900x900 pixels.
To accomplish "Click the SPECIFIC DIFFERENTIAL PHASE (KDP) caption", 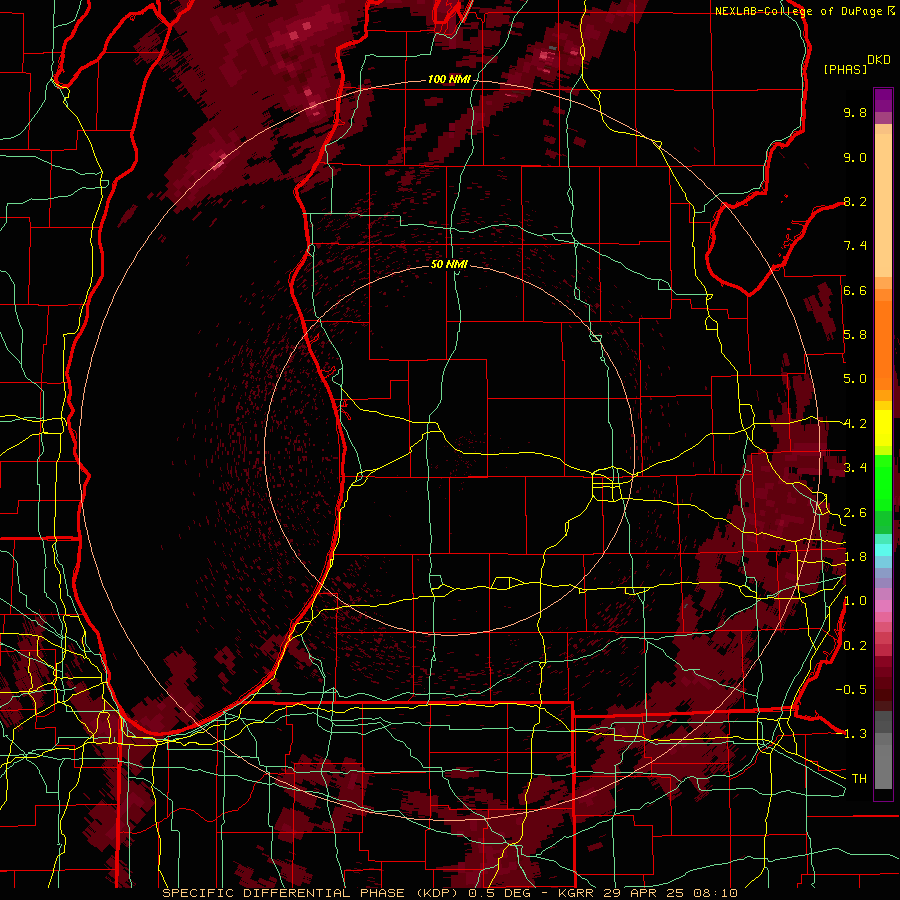I will (313, 893).
